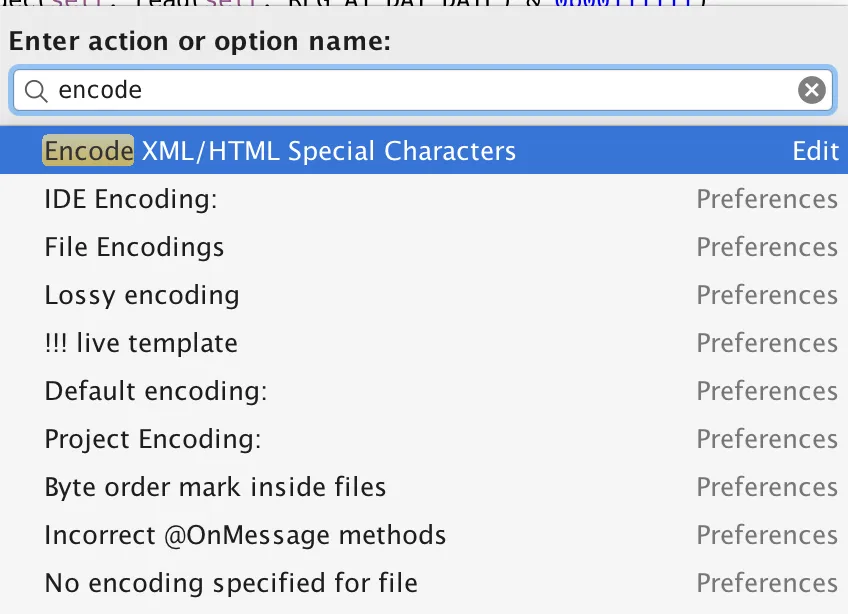Click Preferences label beside File Encodings
This screenshot has width=848, height=614.
[767, 247]
